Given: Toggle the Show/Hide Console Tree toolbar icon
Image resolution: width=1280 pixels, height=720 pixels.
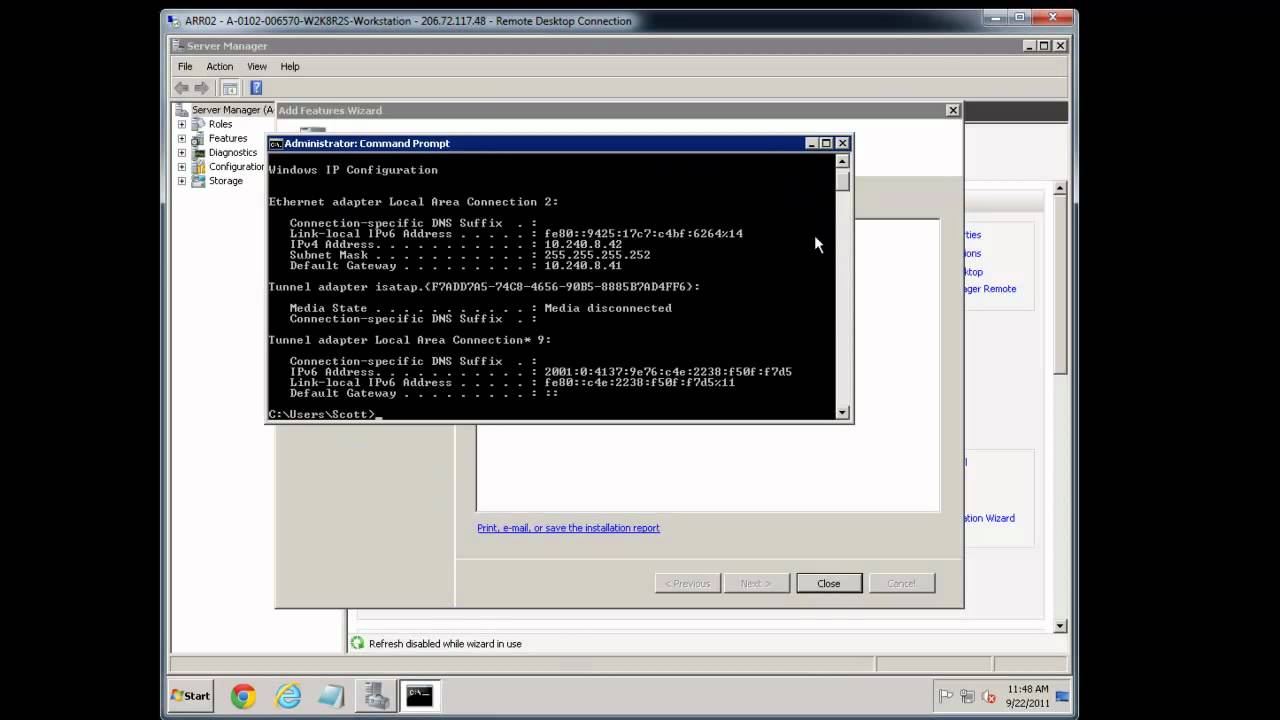Looking at the screenshot, I should (229, 88).
